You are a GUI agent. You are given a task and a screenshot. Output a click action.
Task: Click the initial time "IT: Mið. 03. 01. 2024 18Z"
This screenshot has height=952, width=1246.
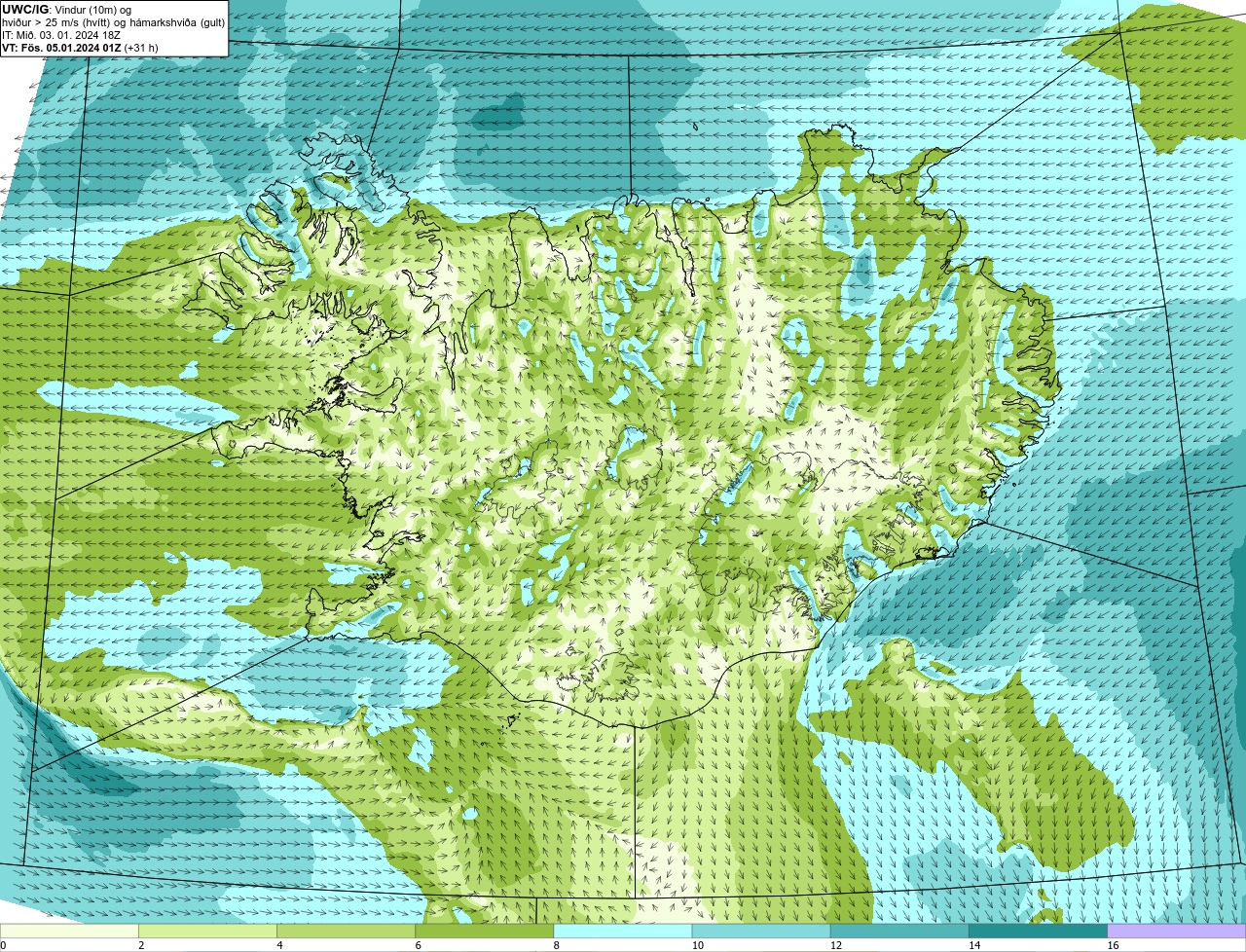[61, 35]
